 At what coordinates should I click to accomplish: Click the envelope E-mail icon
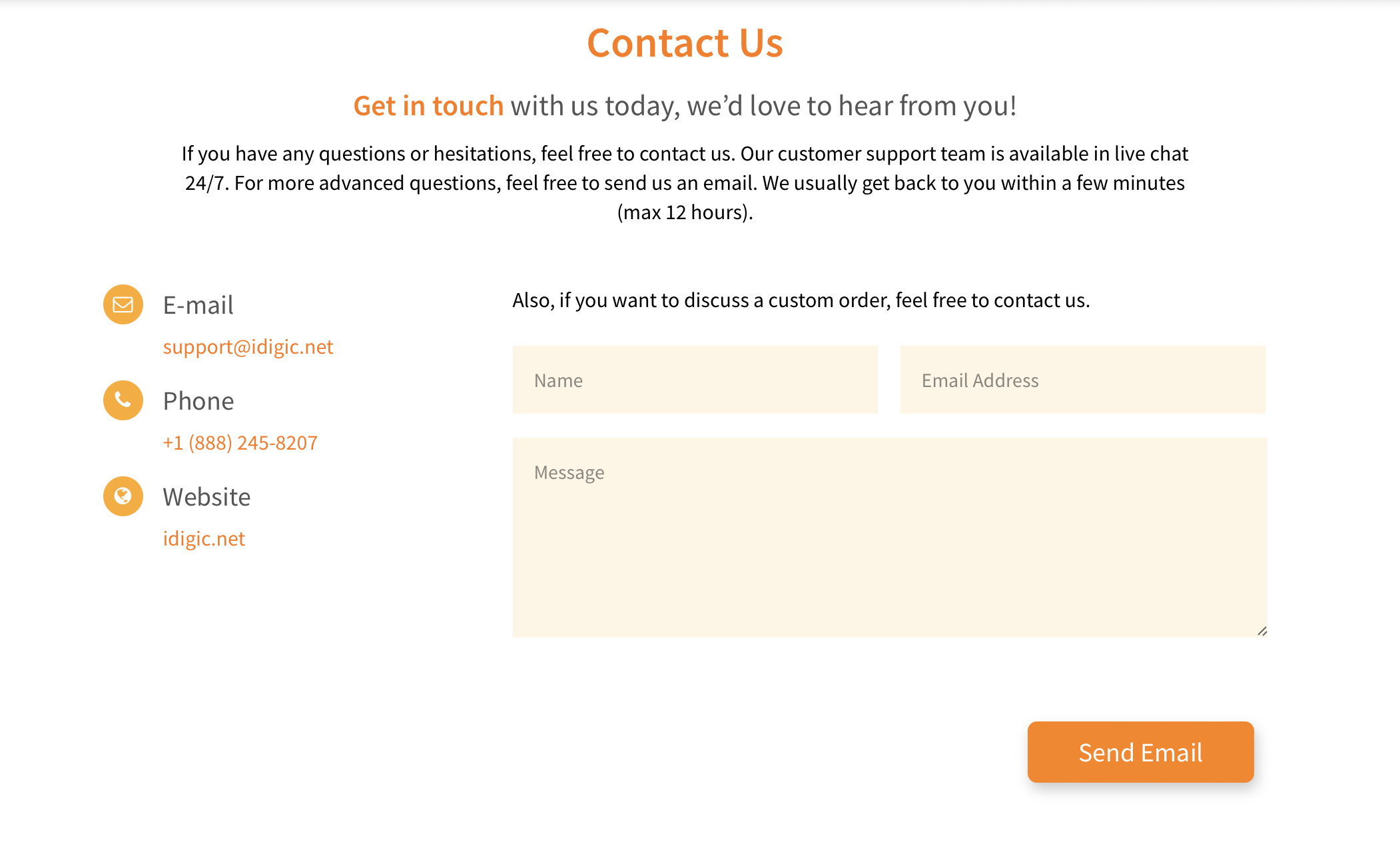pyautogui.click(x=123, y=305)
